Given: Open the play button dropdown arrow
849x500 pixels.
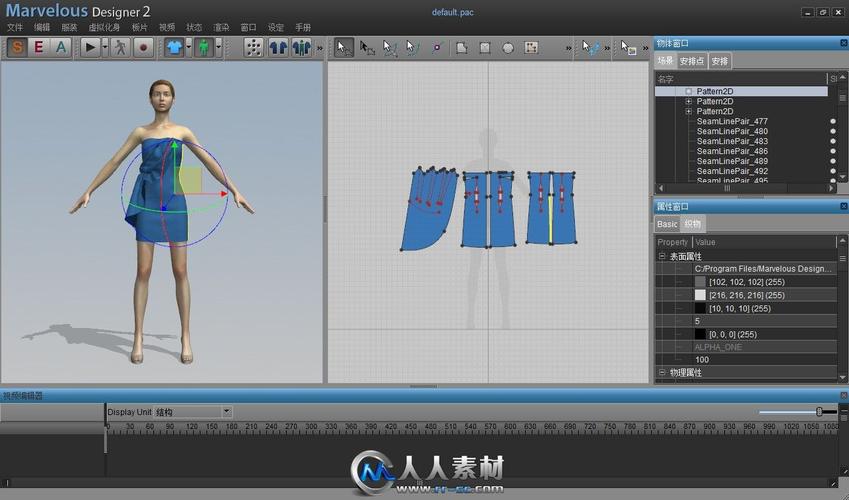Looking at the screenshot, I should [x=105, y=48].
